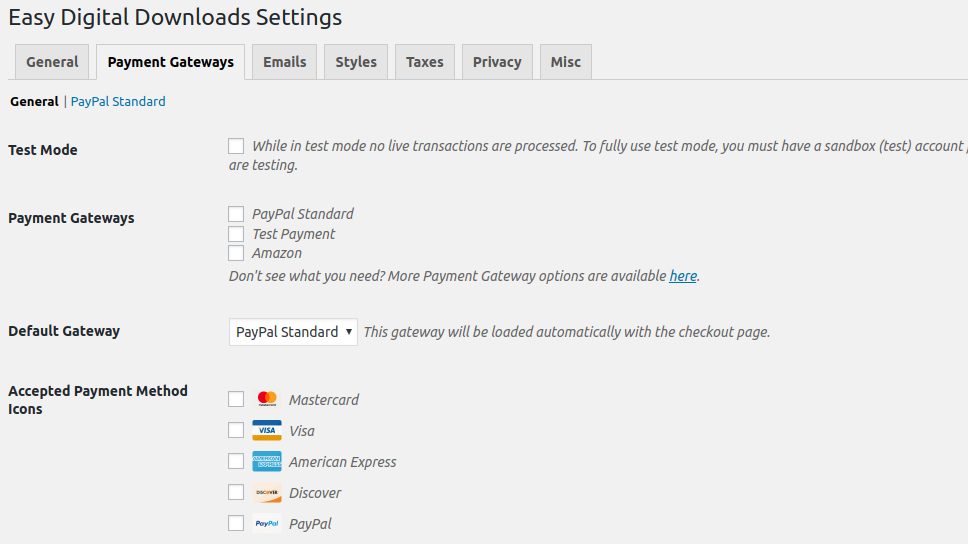Click the Visa card icon
Screen dimensions: 968x544
[x=267, y=430]
